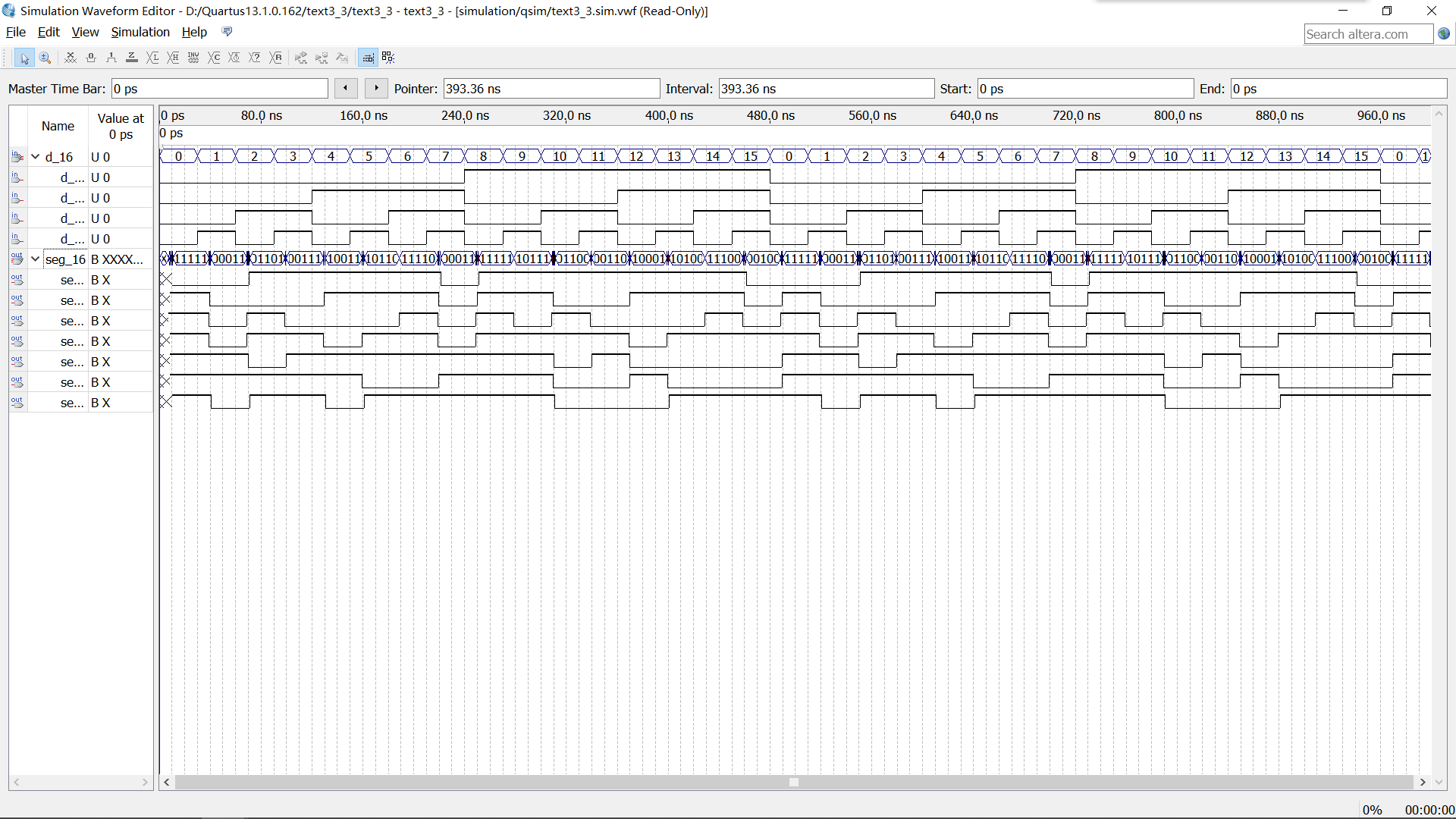Focus the Master Time Bar field
The image size is (1456, 819).
[x=220, y=89]
